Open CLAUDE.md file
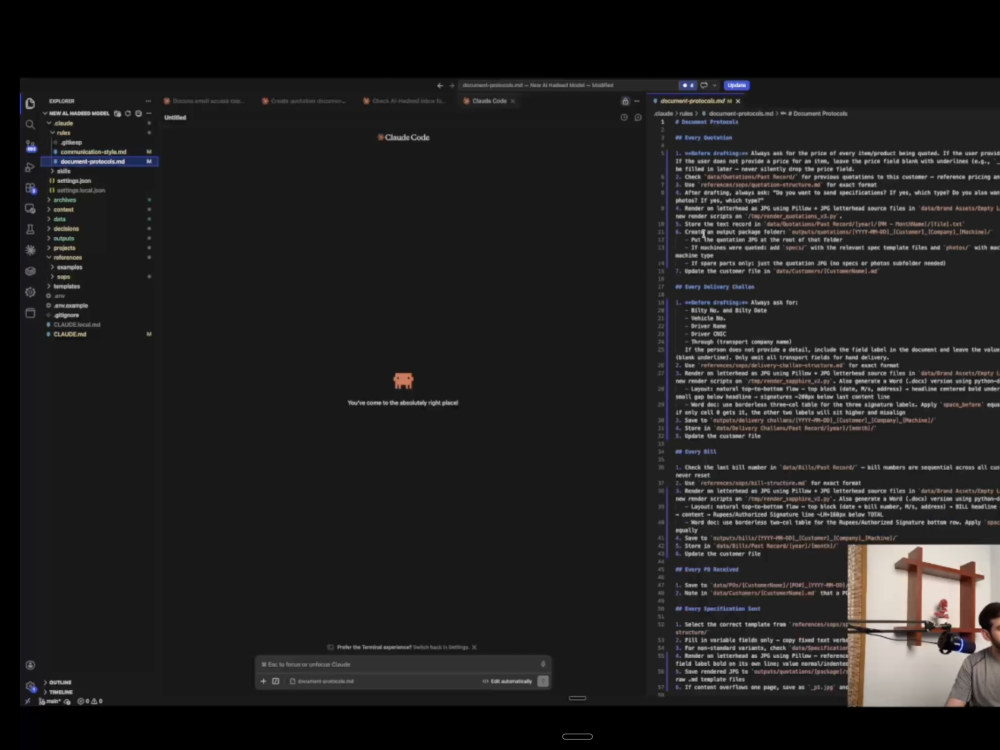This screenshot has width=1000, height=750. pos(70,334)
